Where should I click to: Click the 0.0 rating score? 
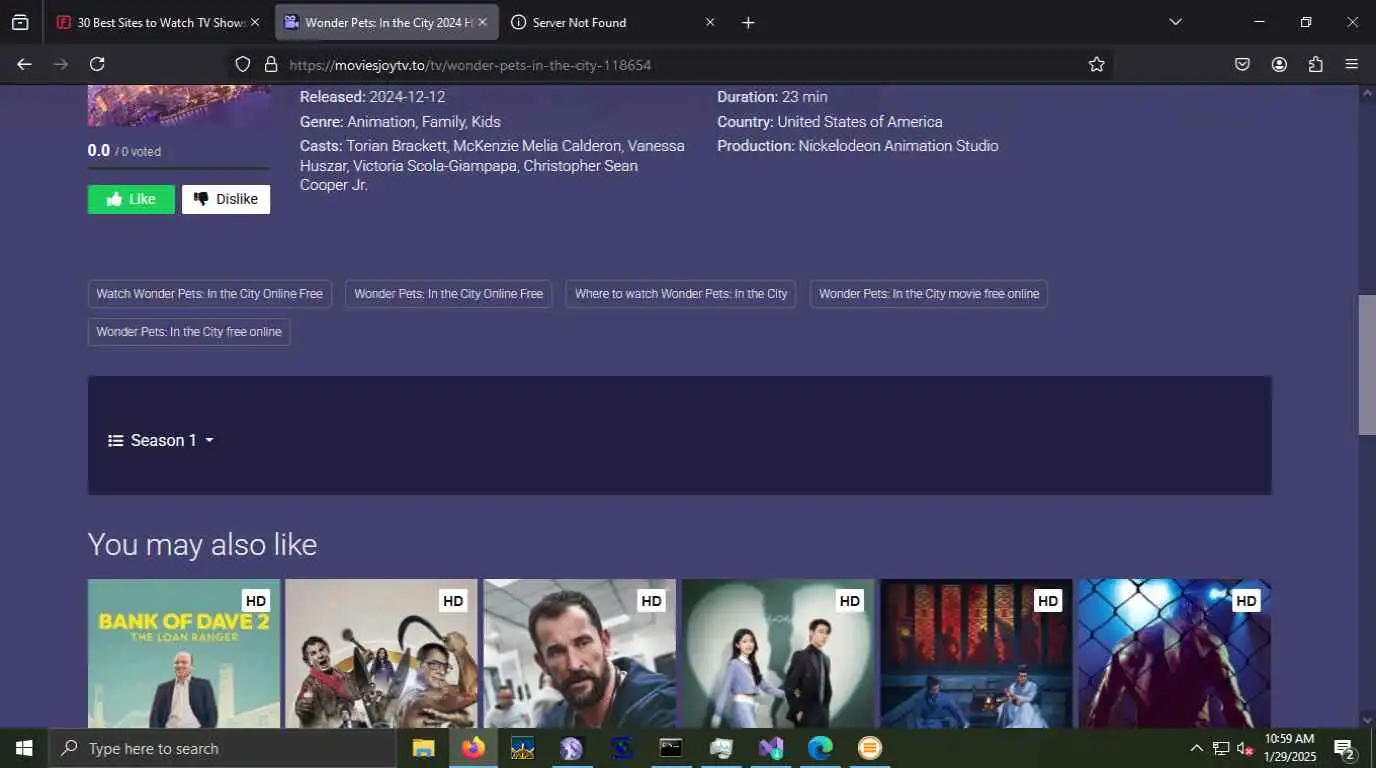(x=99, y=151)
